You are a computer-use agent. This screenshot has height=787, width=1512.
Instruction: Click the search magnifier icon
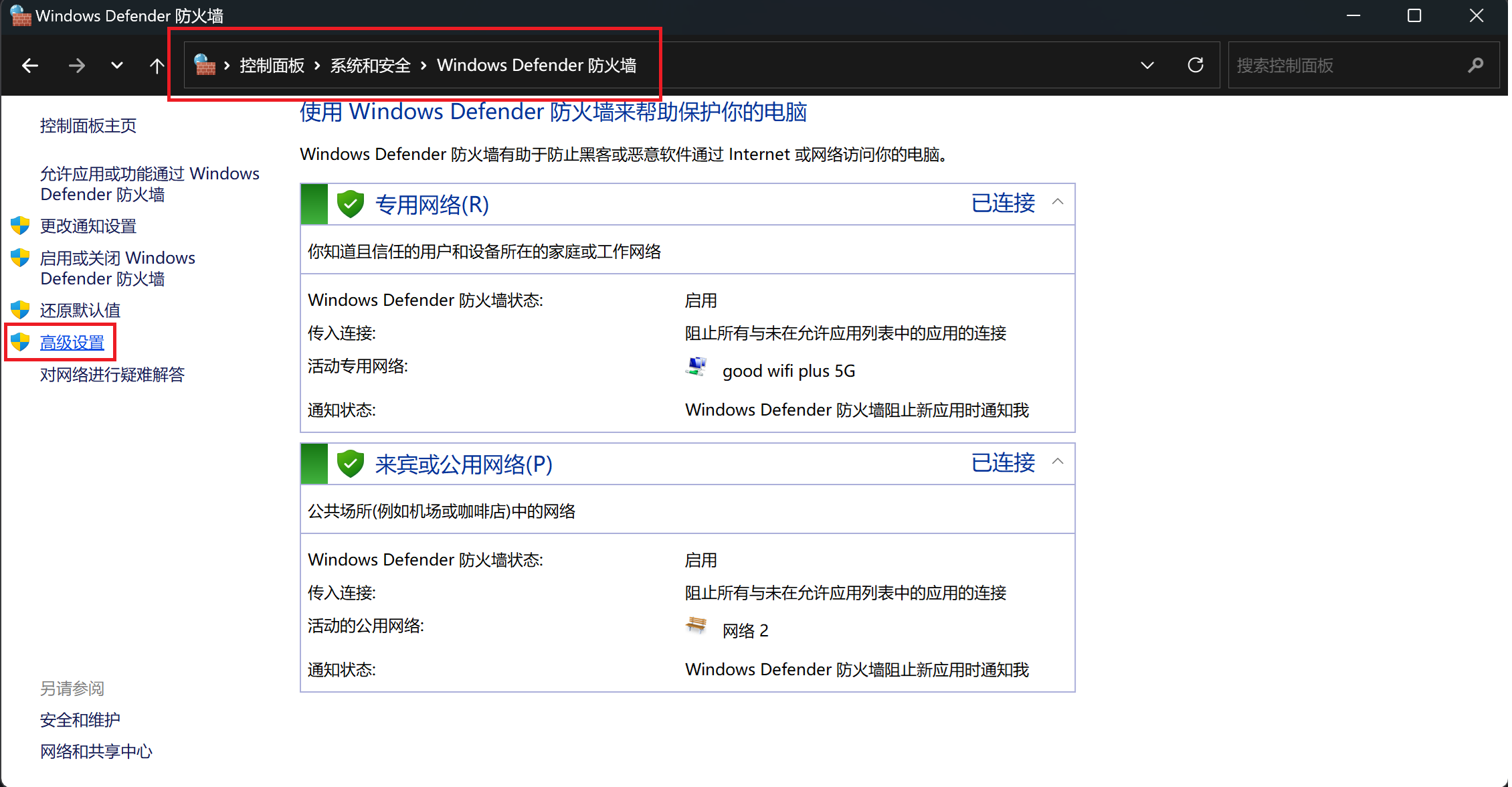point(1475,65)
